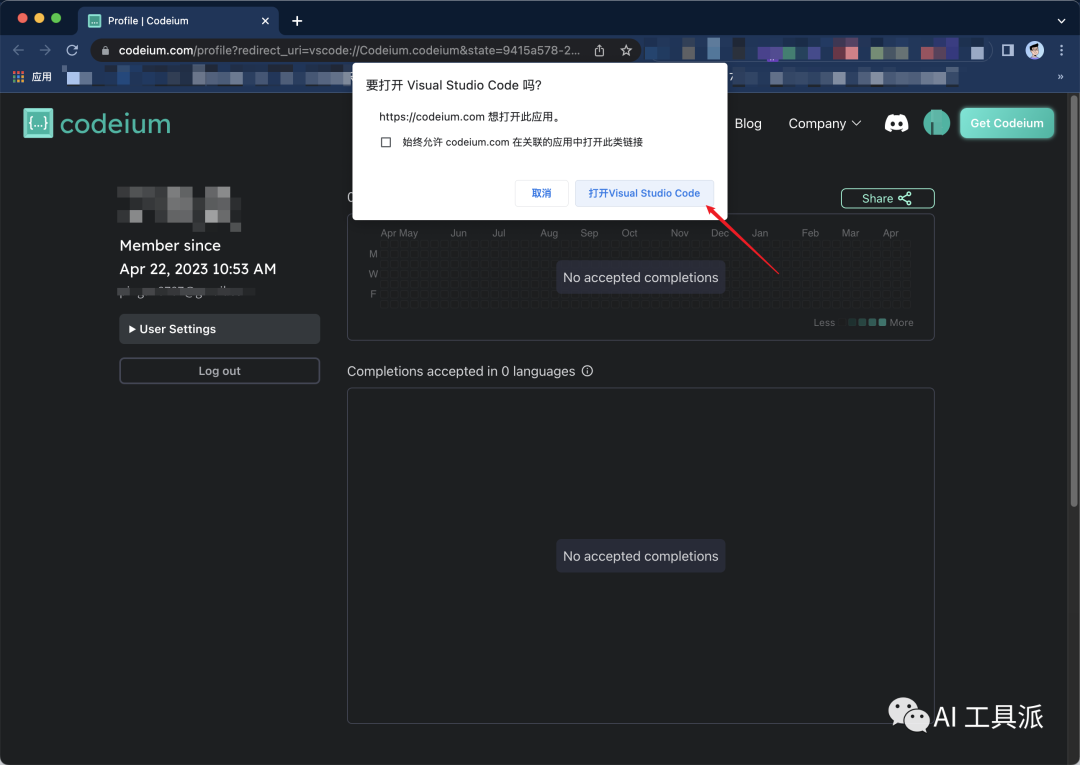Screen dimensions: 1080x765
Task: Expand User Settings section
Action: pyautogui.click(x=219, y=329)
